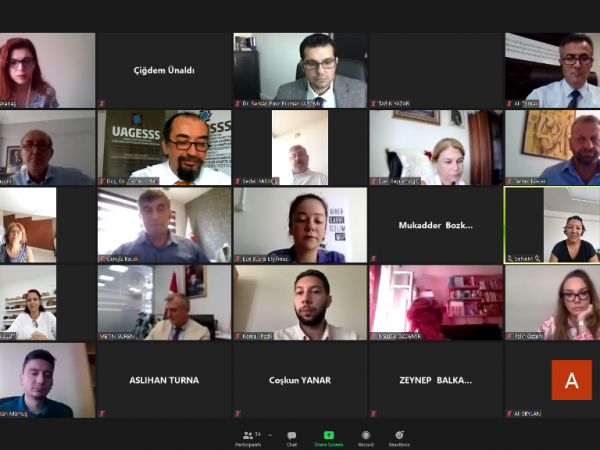Click the orange A avatar of Ali SEYLAN

coord(571,380)
